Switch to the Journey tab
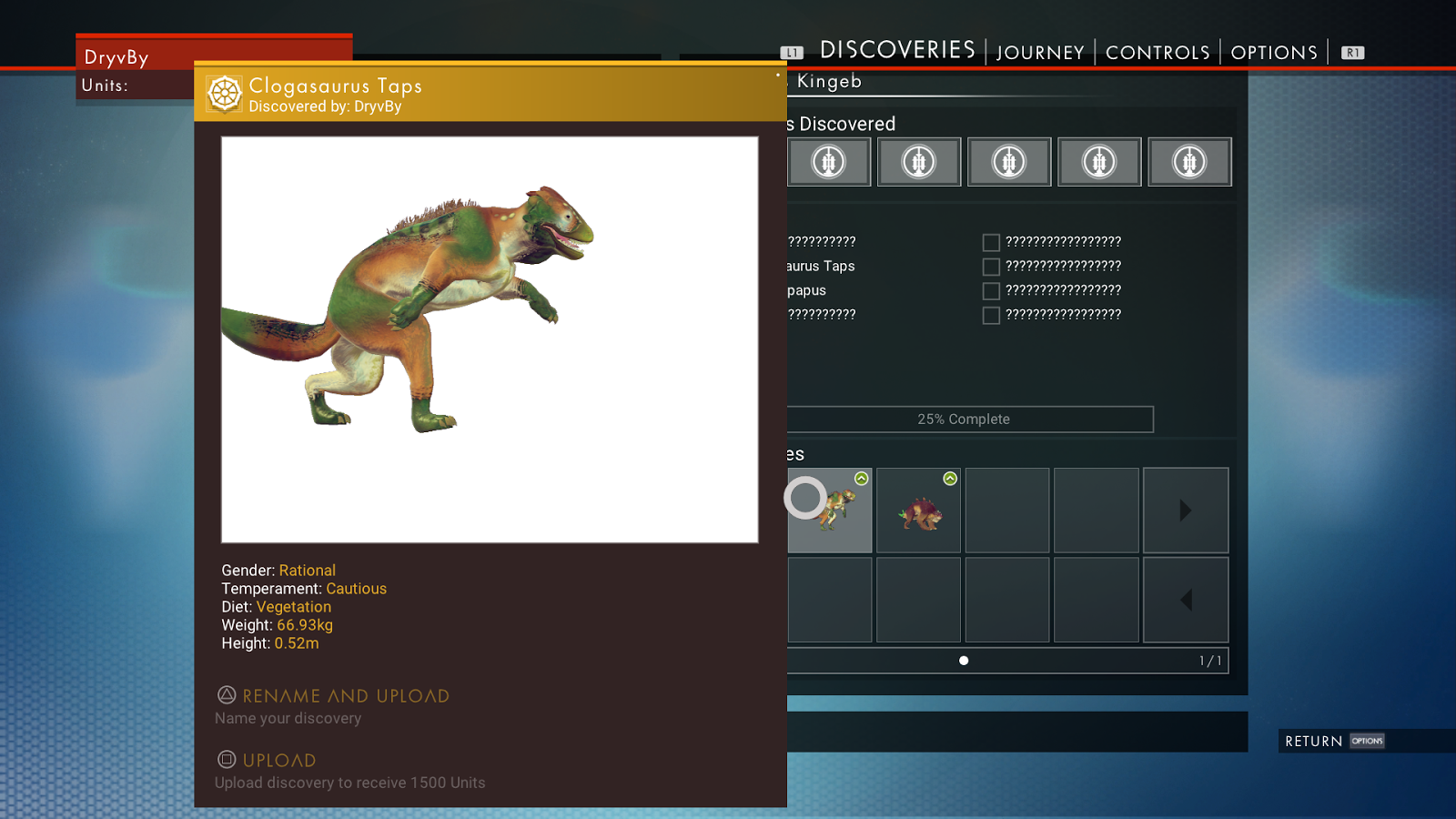Viewport: 1456px width, 819px height. 1040,53
